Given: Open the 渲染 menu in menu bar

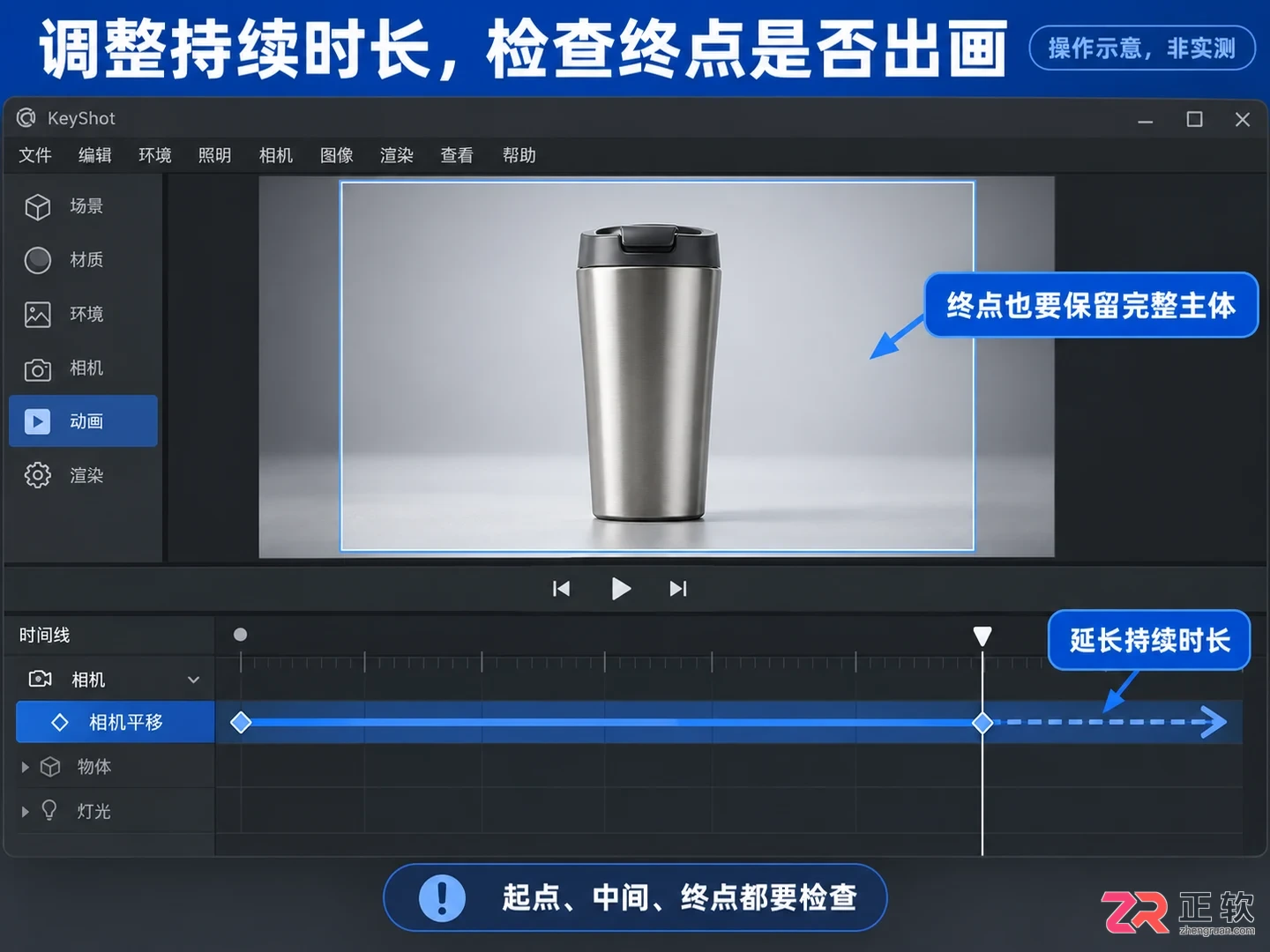Looking at the screenshot, I should tap(397, 155).
